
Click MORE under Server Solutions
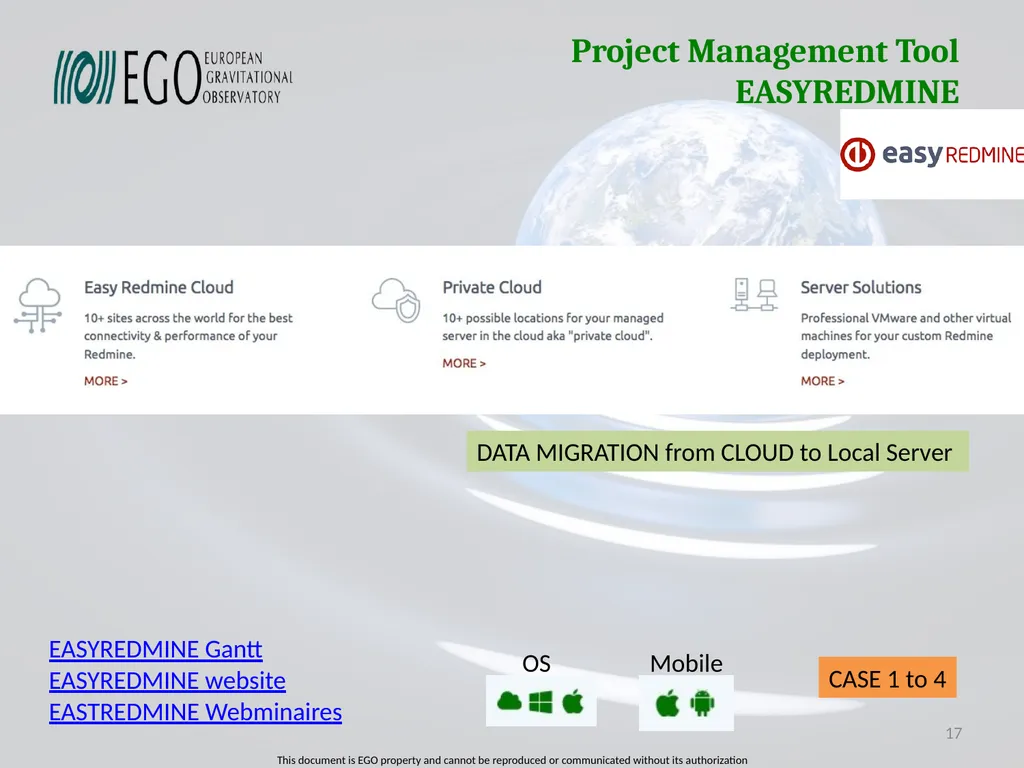click(x=823, y=381)
